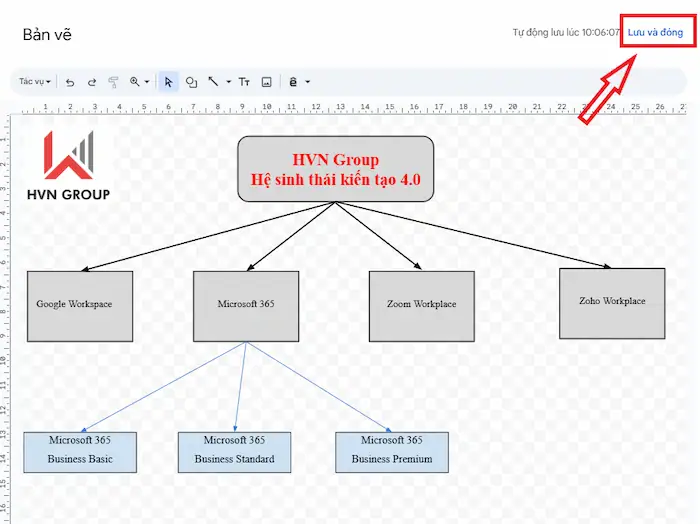Viewport: 700px width, 524px height.
Task: Select the Microsoft 365 Business Basic box
Action: pos(80,452)
